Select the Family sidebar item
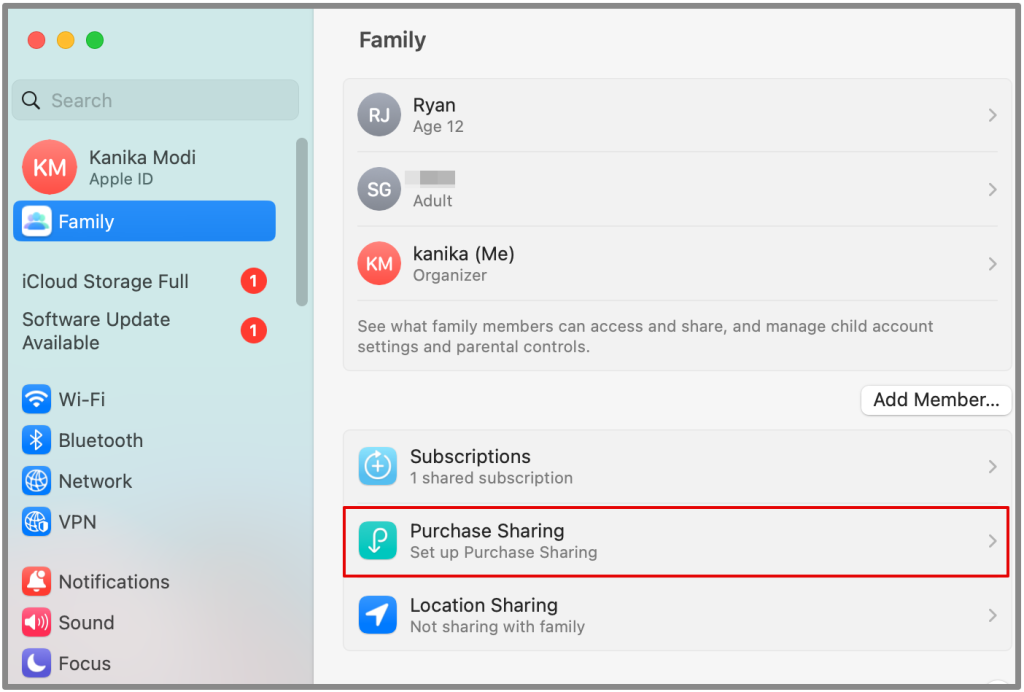This screenshot has width=1024, height=692. coord(144,221)
